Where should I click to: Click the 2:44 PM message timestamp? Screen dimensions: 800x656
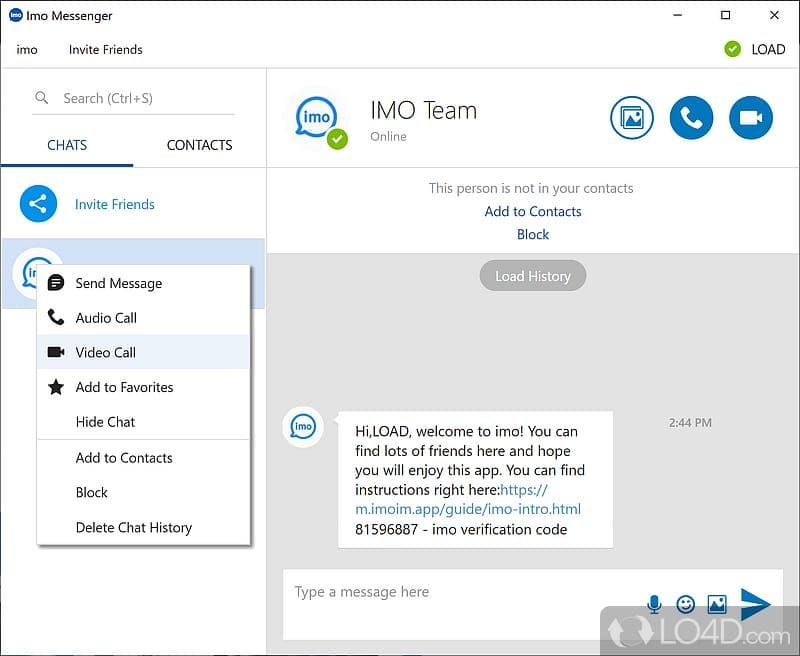click(x=690, y=423)
